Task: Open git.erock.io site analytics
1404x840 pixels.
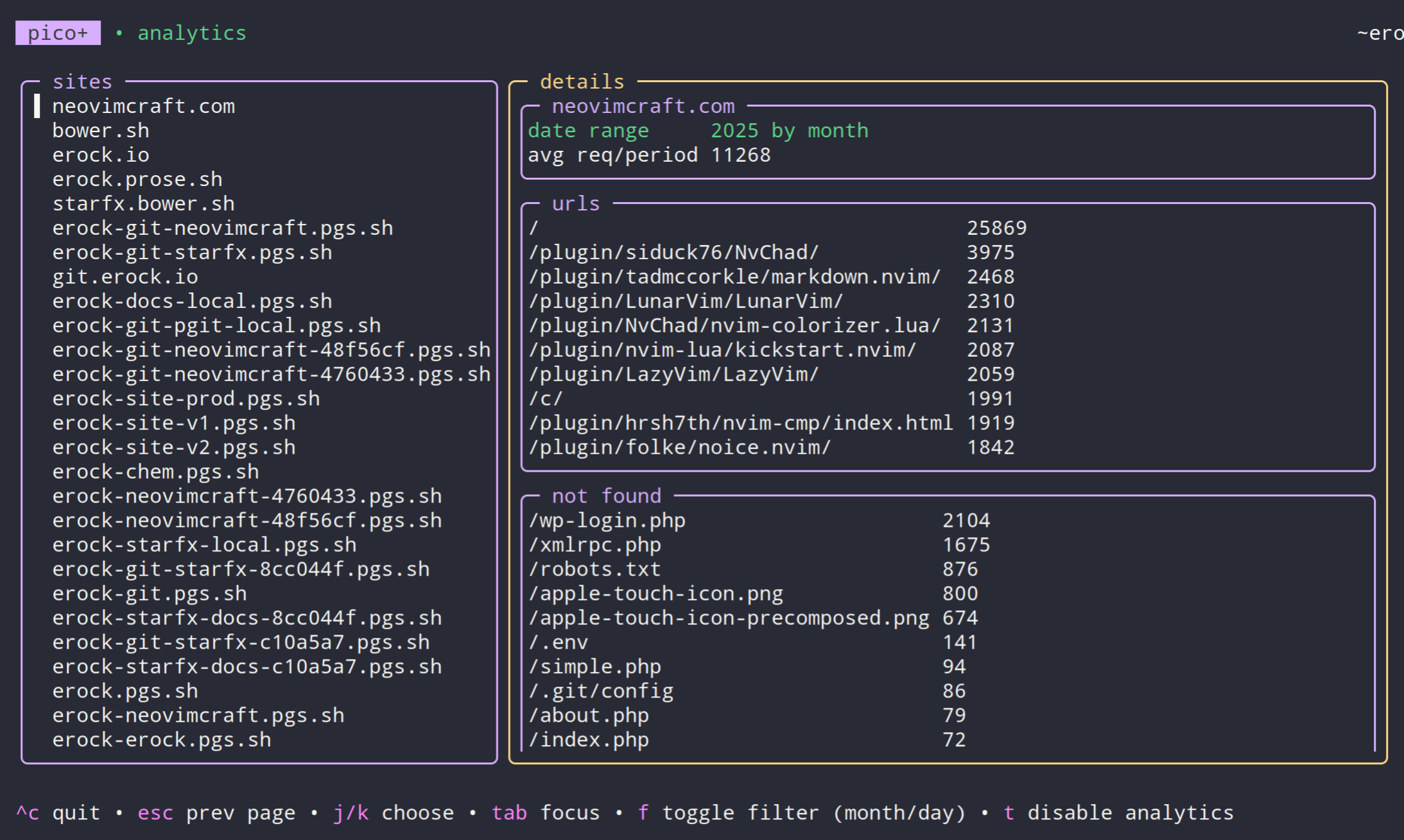Action: (125, 277)
